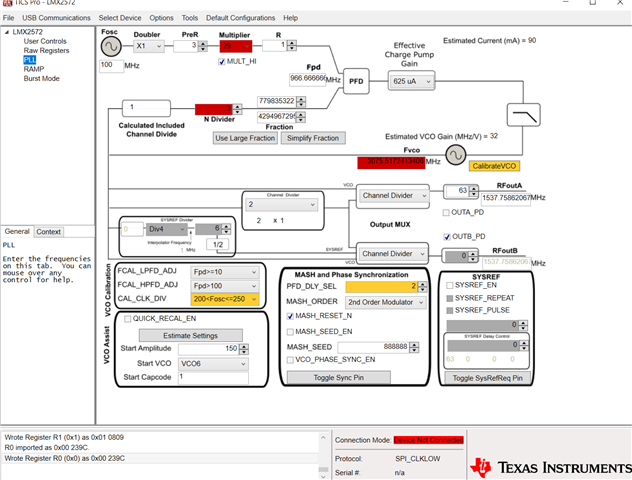Open the File menu

[8, 18]
